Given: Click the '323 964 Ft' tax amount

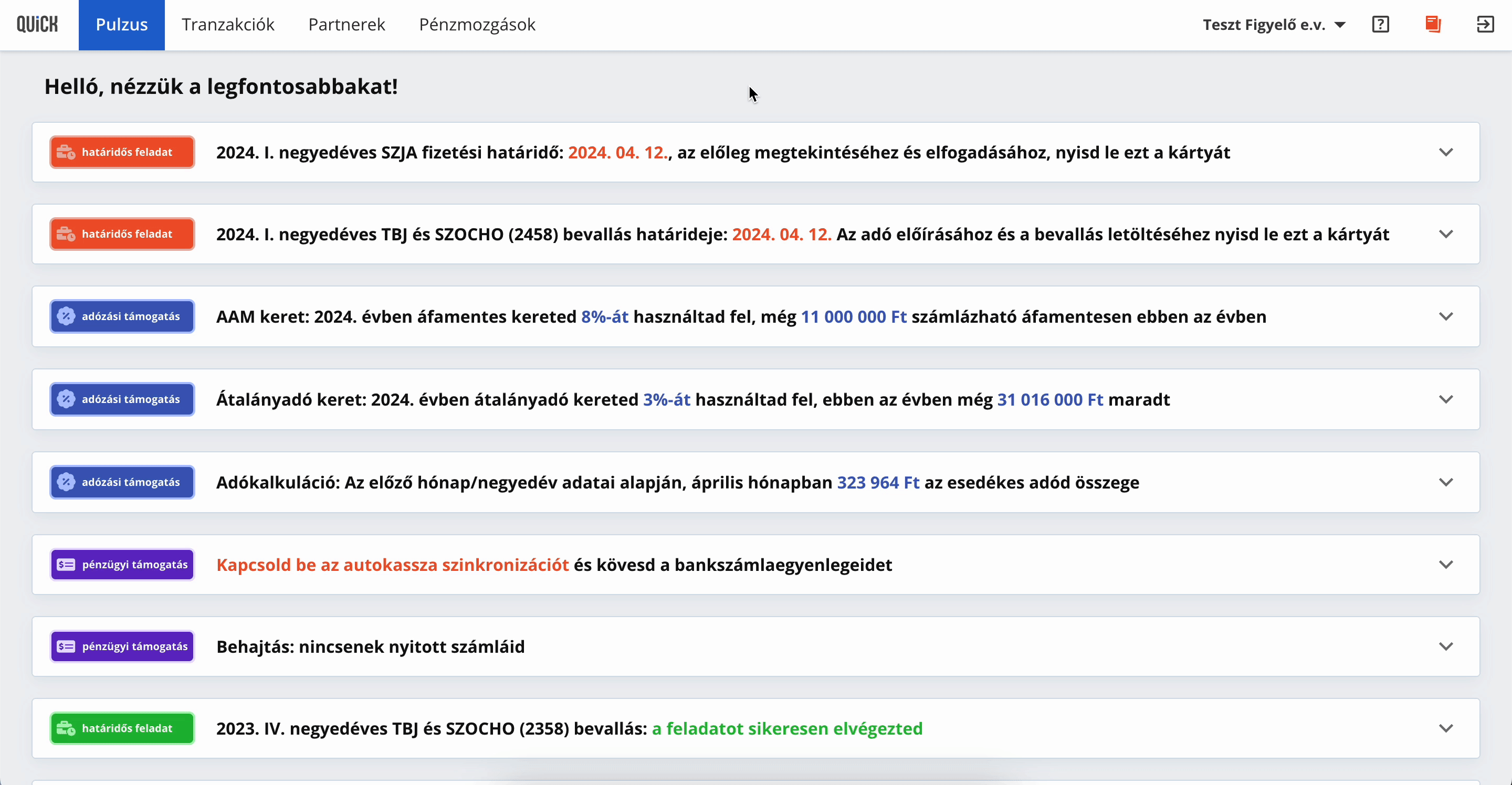Looking at the screenshot, I should point(878,482).
